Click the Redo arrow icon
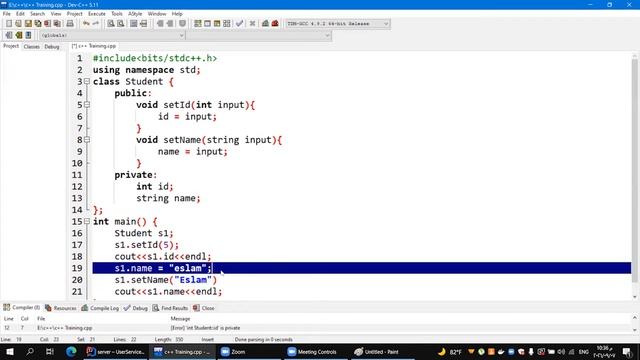Screen dimensions: 640x360 tap(96, 24)
